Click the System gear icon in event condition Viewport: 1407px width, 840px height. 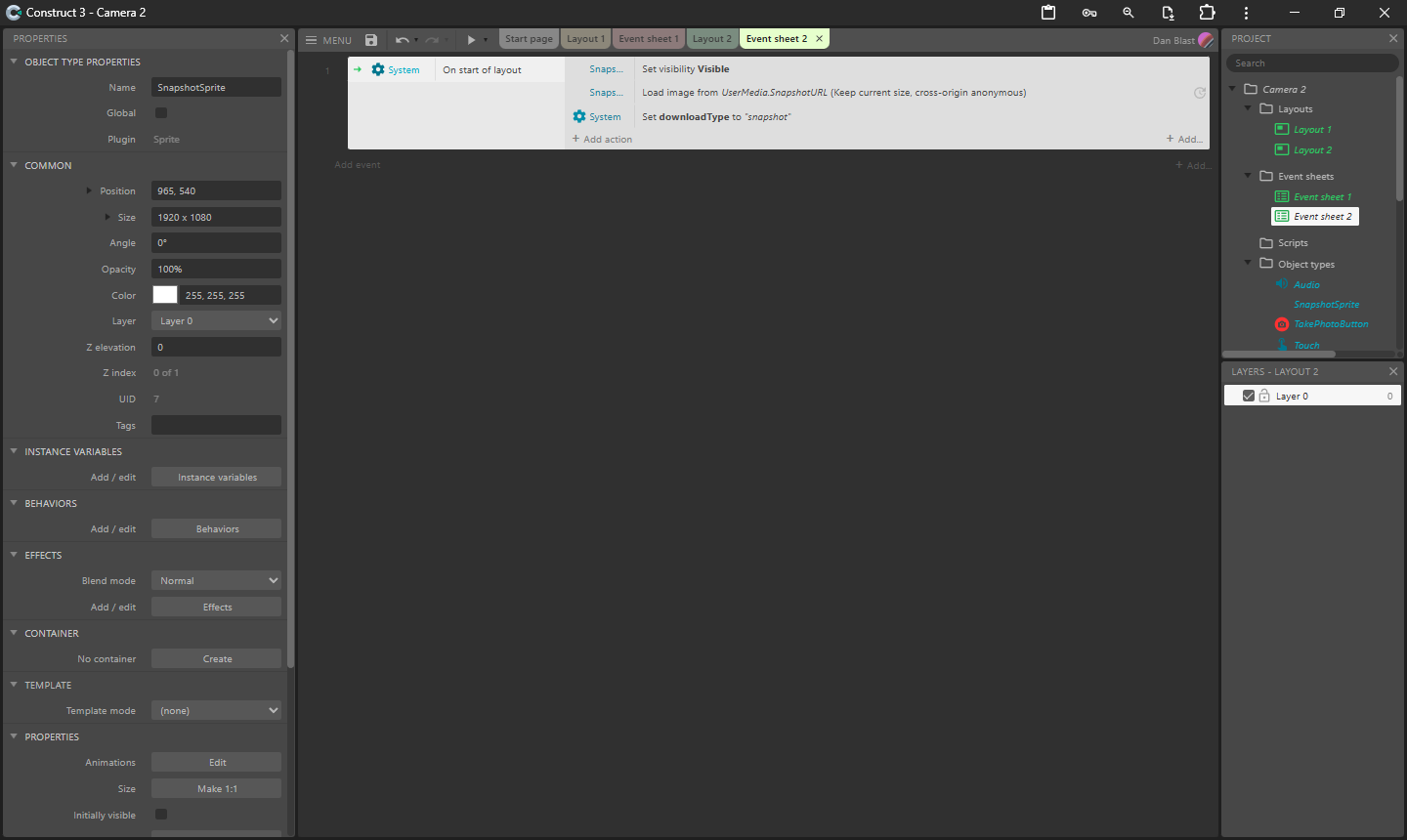[x=378, y=69]
